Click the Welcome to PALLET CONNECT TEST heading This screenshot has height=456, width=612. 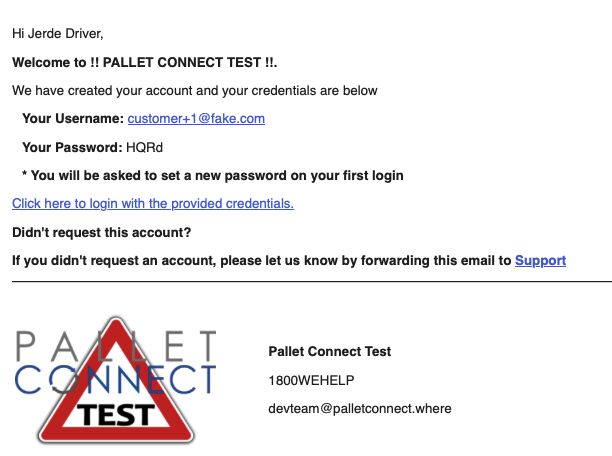click(144, 62)
